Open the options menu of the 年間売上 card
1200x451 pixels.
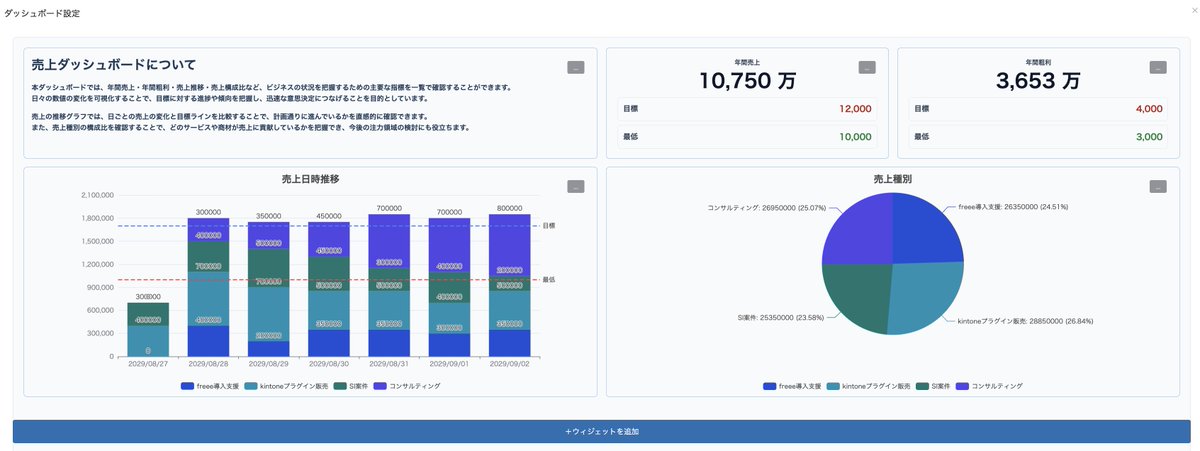click(x=867, y=68)
